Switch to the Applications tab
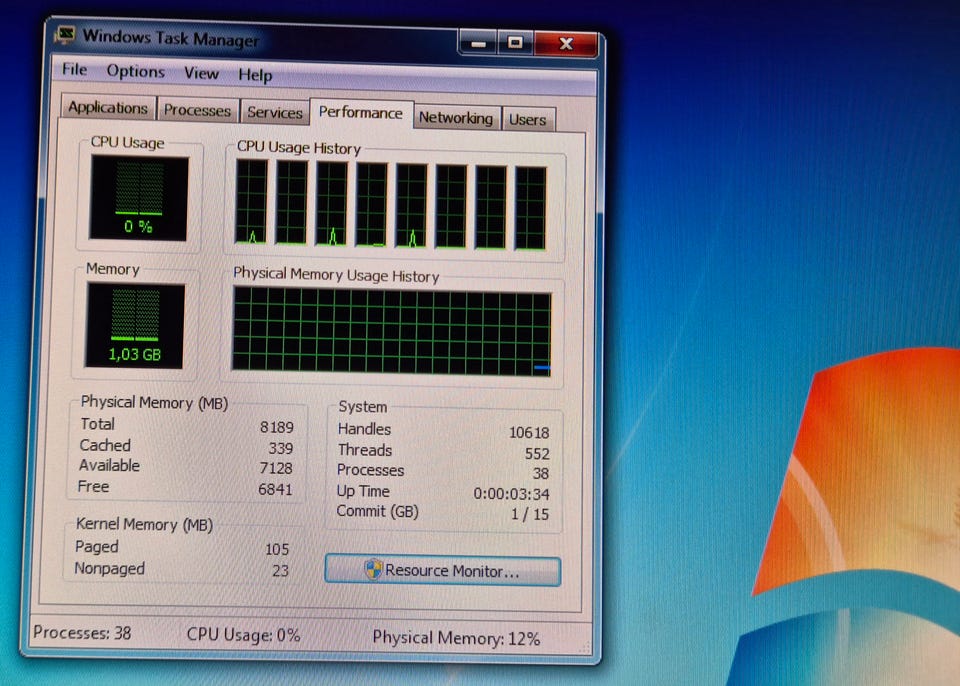The width and height of the screenshot is (960, 686). 108,108
